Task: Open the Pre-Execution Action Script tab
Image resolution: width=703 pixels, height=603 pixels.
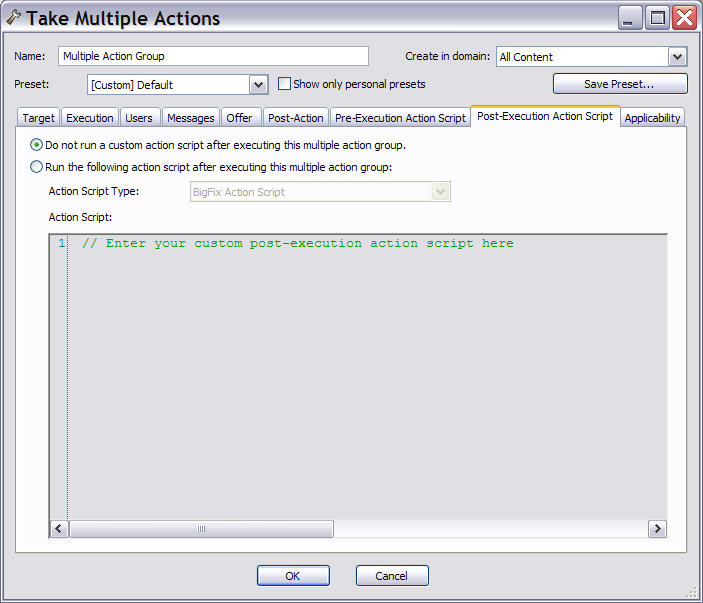Action: (400, 118)
